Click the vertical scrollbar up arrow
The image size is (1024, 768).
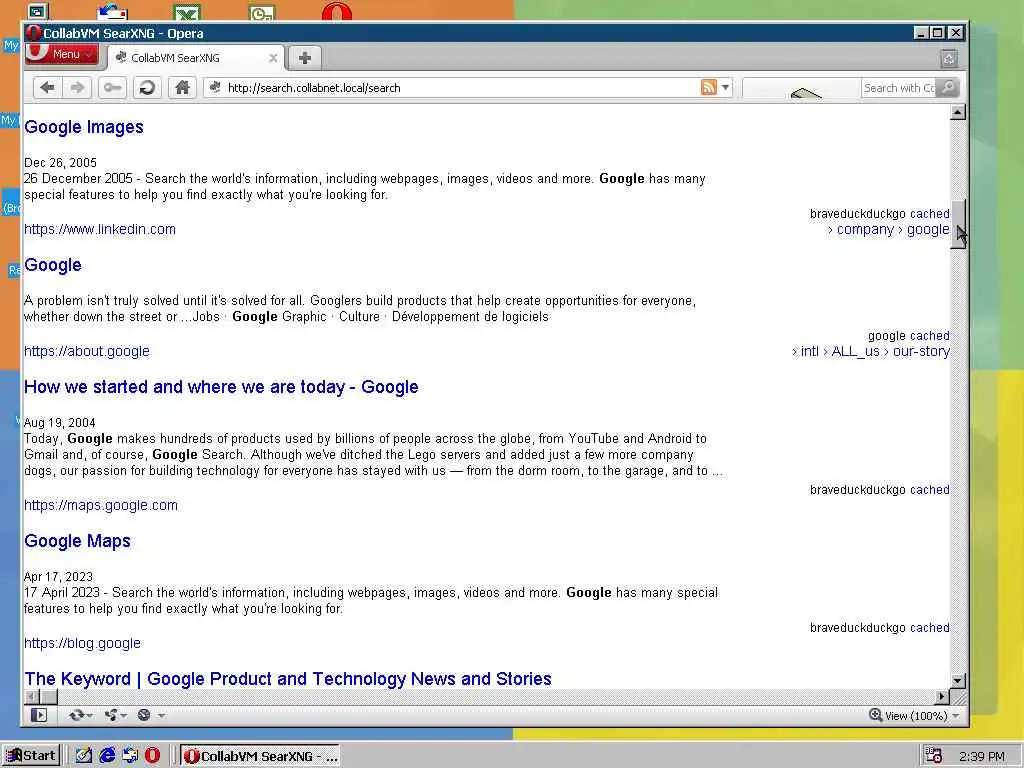tap(957, 112)
